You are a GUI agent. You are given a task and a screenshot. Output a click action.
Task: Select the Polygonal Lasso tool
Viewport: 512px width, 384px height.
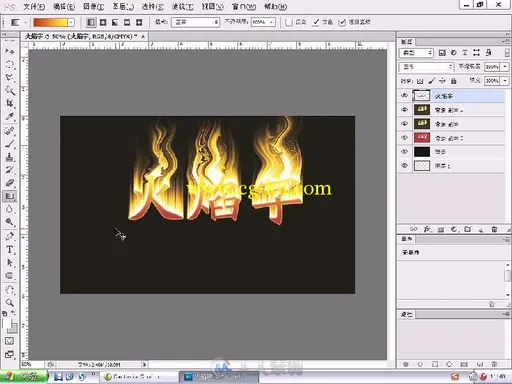[x=10, y=77]
